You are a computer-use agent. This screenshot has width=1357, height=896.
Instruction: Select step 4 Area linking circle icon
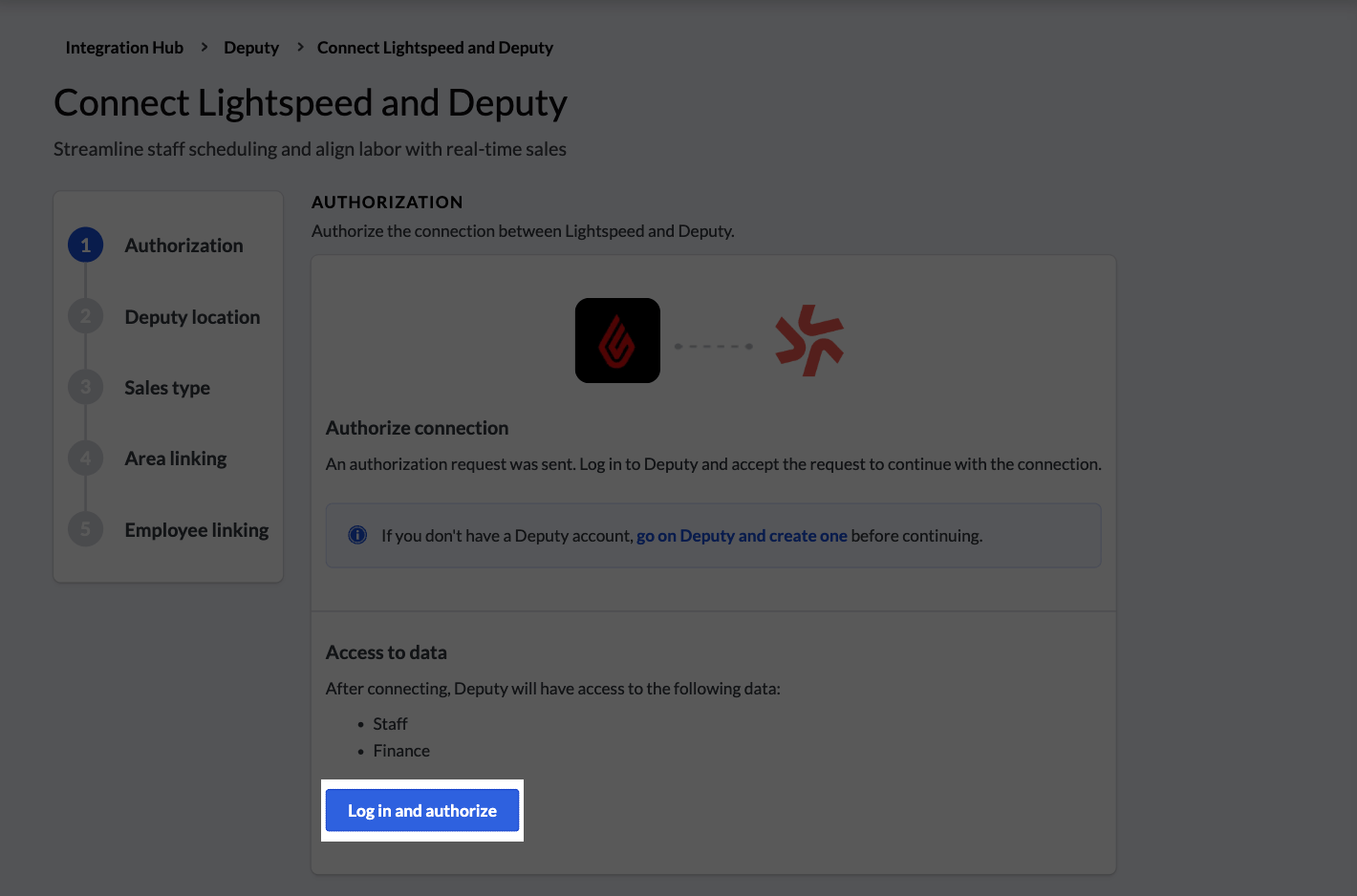point(85,458)
